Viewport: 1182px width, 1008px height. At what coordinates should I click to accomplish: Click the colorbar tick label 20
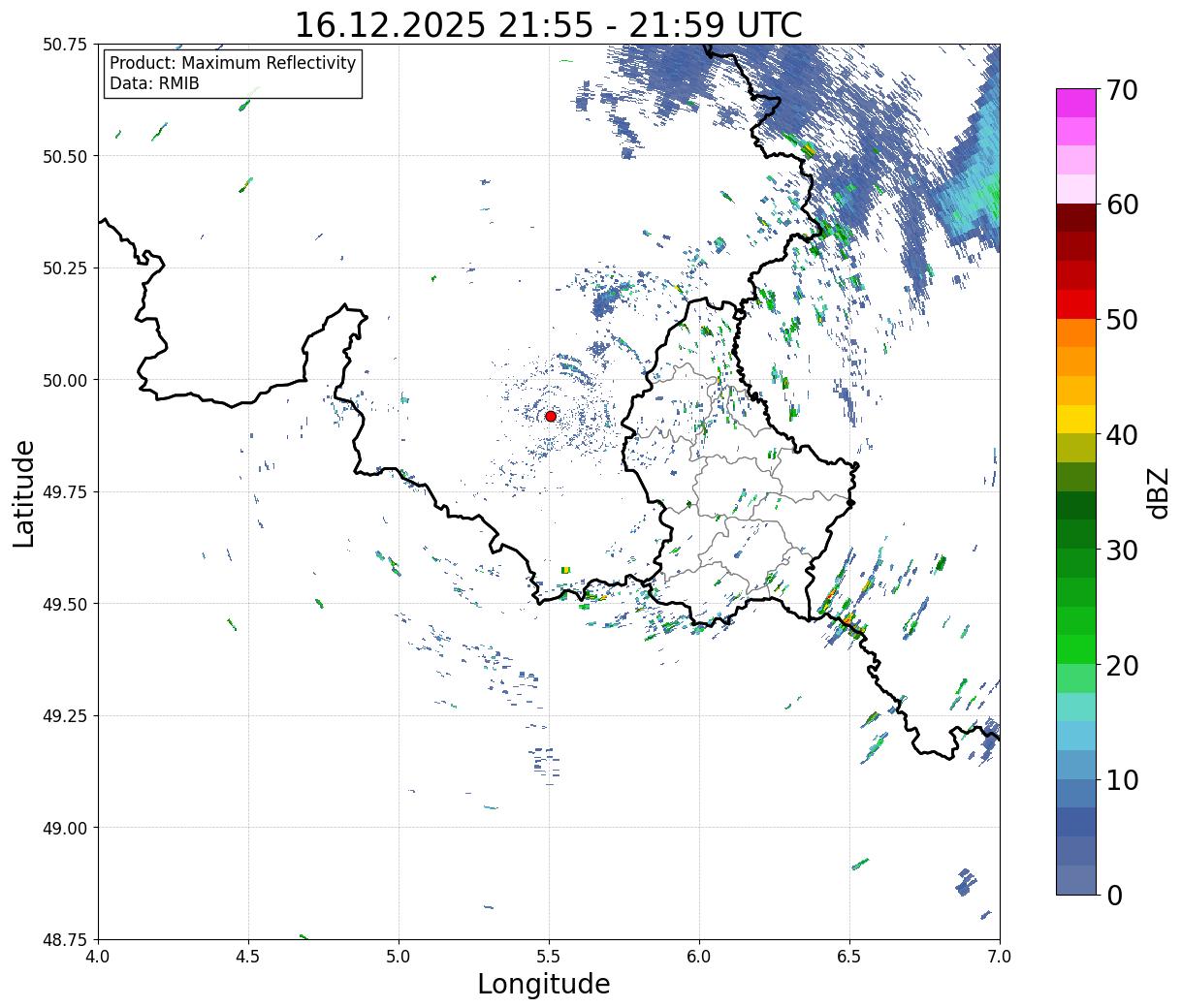coord(1122,666)
